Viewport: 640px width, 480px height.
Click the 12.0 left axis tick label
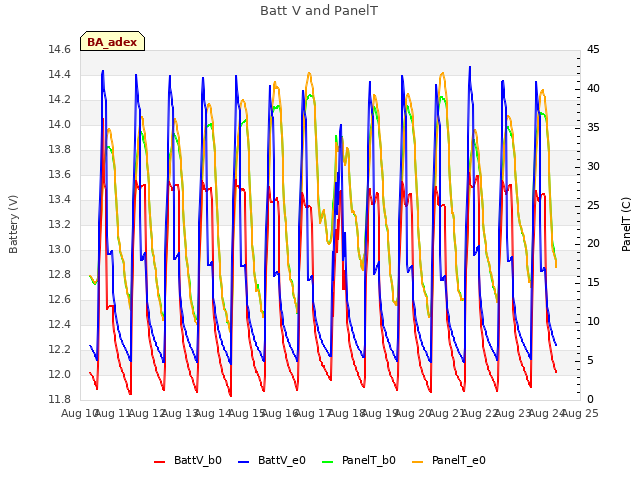point(59,374)
